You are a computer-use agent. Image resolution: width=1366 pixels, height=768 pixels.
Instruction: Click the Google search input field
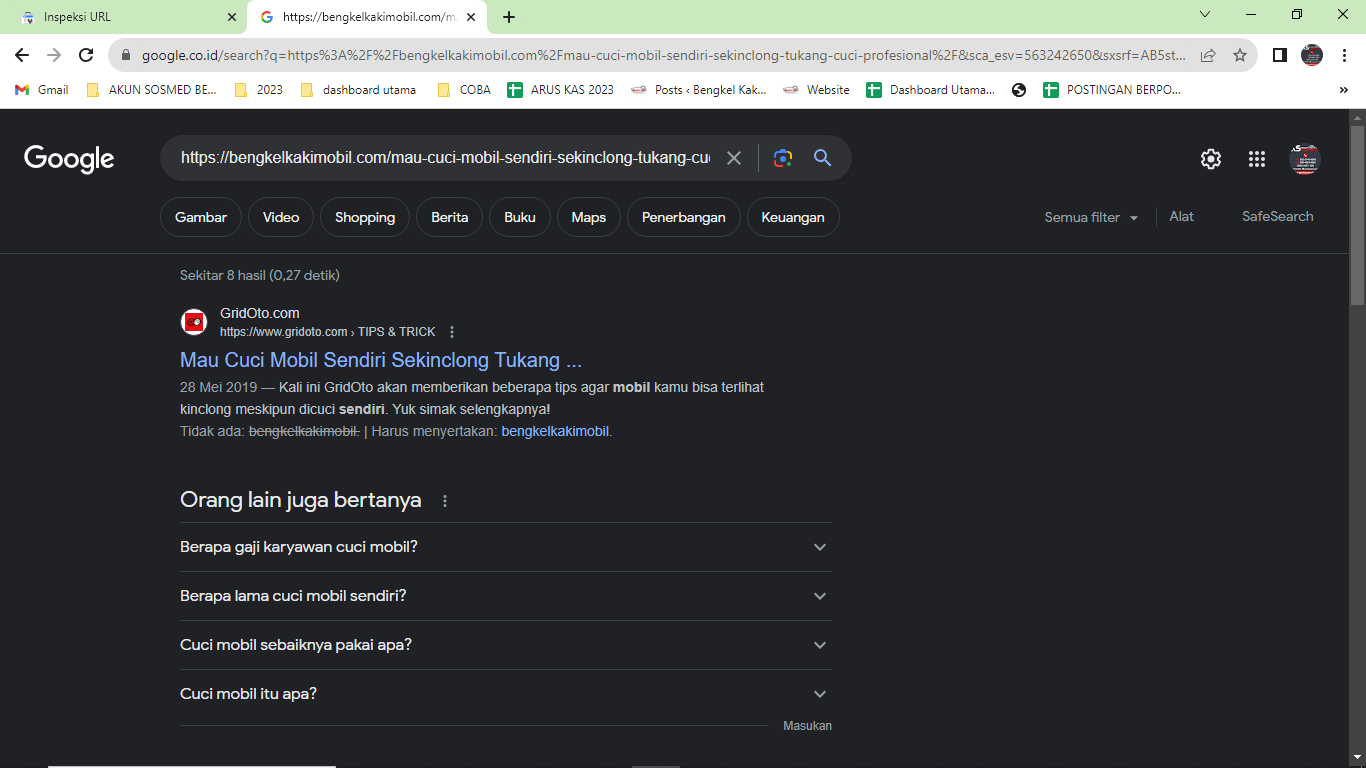coord(446,158)
